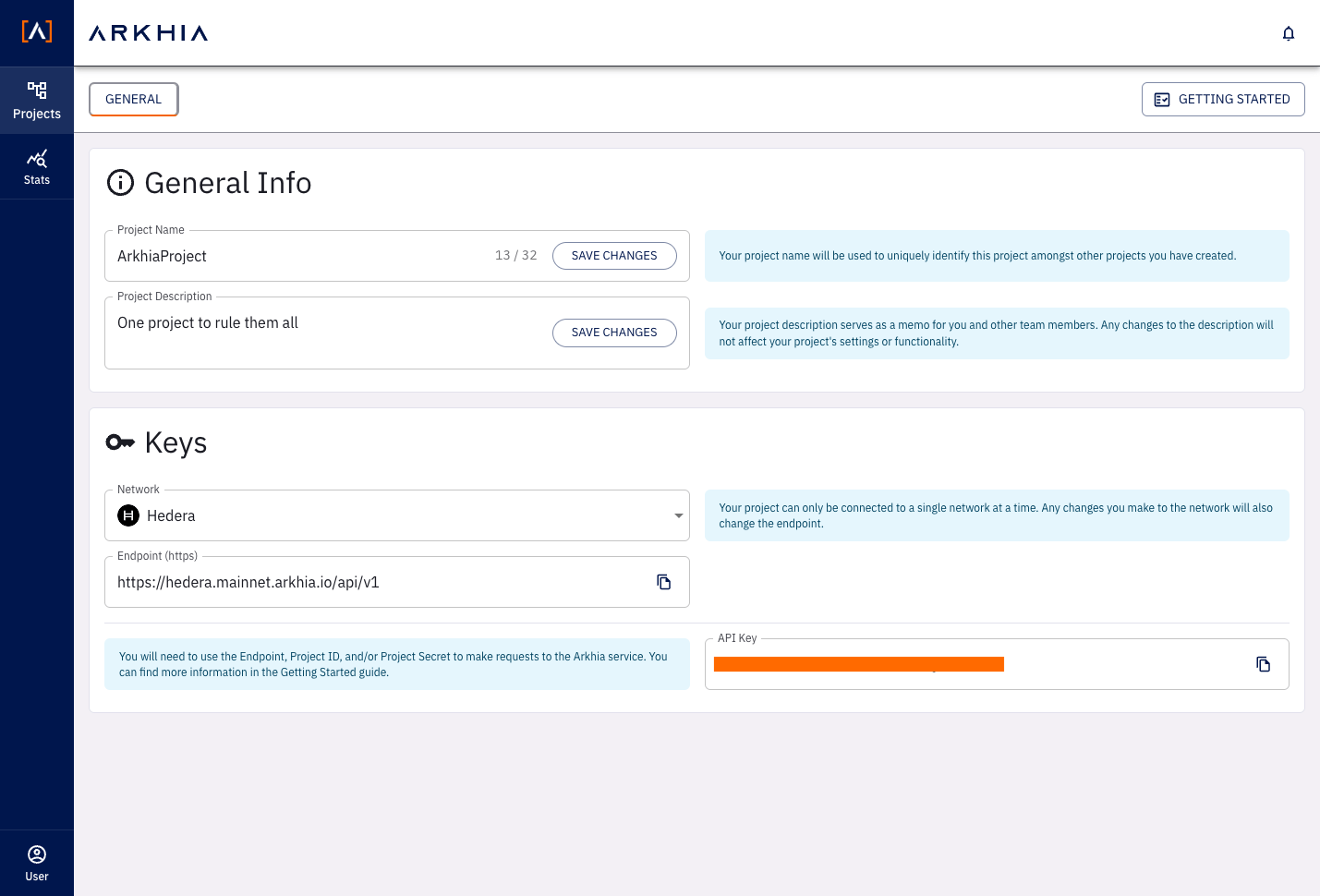1320x896 pixels.
Task: Open Projects in the sidebar
Action: pyautogui.click(x=37, y=101)
